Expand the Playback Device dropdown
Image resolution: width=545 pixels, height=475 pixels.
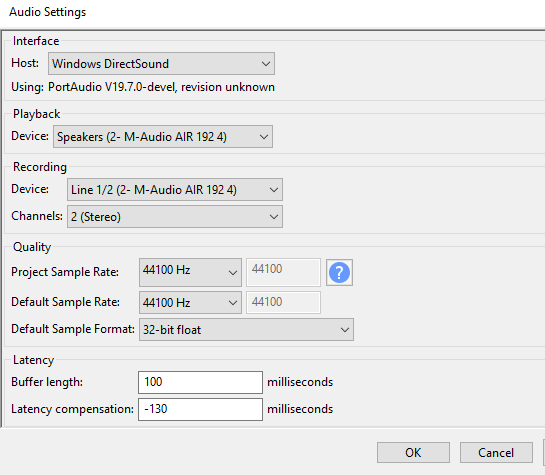(x=163, y=137)
